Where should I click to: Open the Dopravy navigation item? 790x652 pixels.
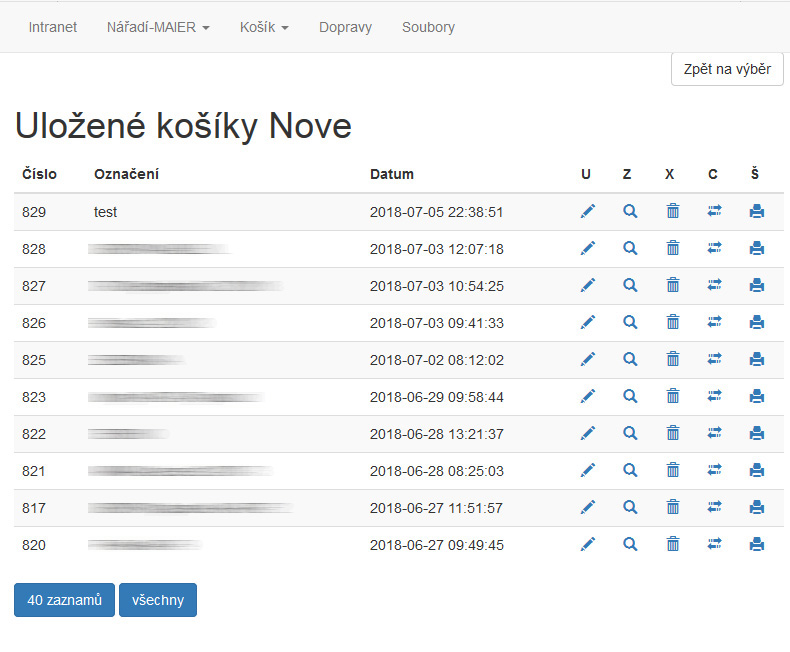345,27
